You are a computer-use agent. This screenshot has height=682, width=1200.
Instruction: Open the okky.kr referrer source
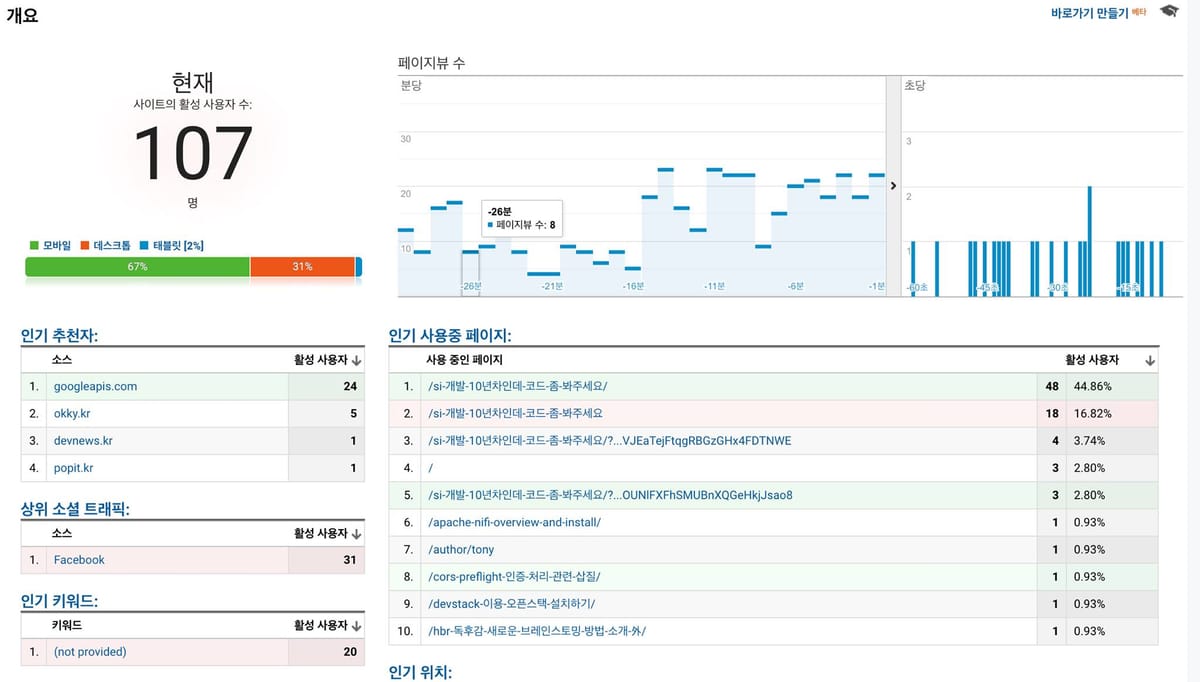(x=72, y=413)
